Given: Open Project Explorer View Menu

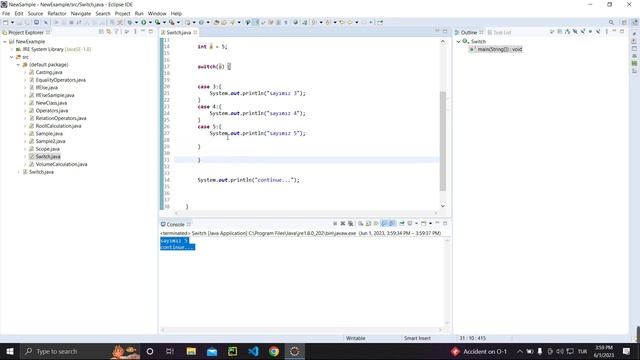Looking at the screenshot, I should pyautogui.click(x=135, y=31).
